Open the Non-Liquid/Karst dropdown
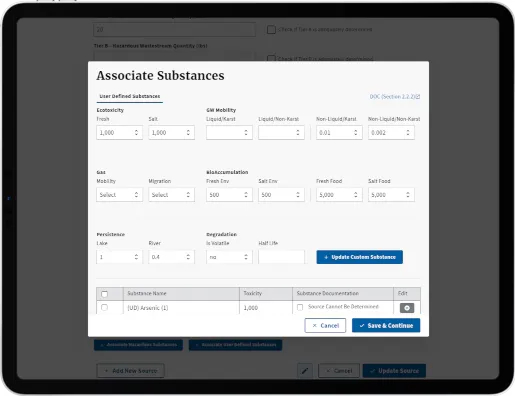The image size is (515, 396). click(339, 132)
